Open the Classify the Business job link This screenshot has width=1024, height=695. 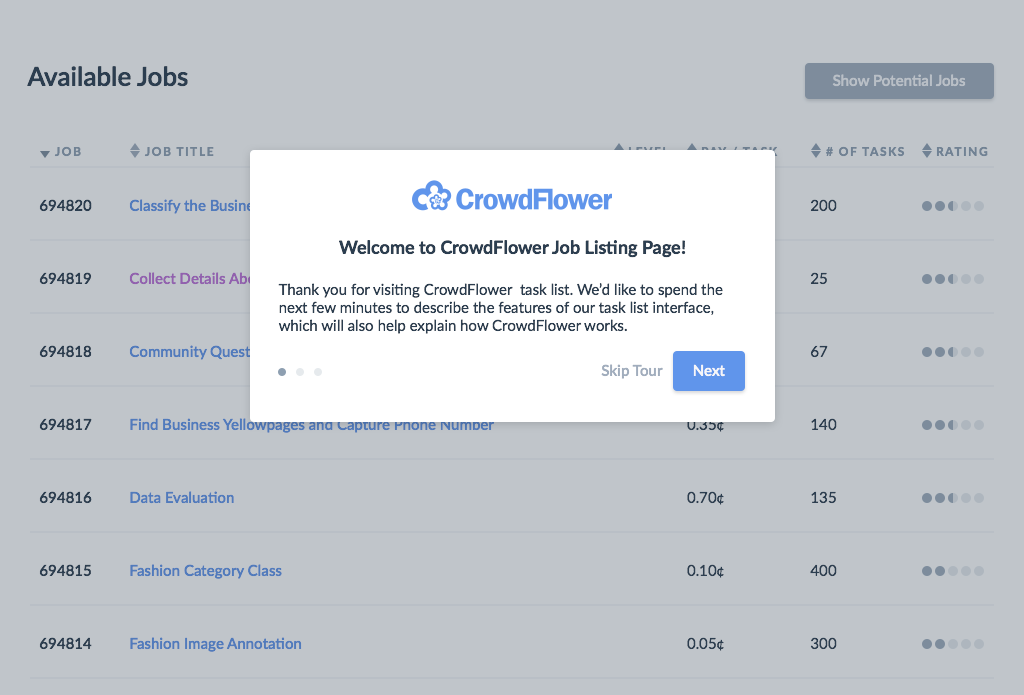189,206
